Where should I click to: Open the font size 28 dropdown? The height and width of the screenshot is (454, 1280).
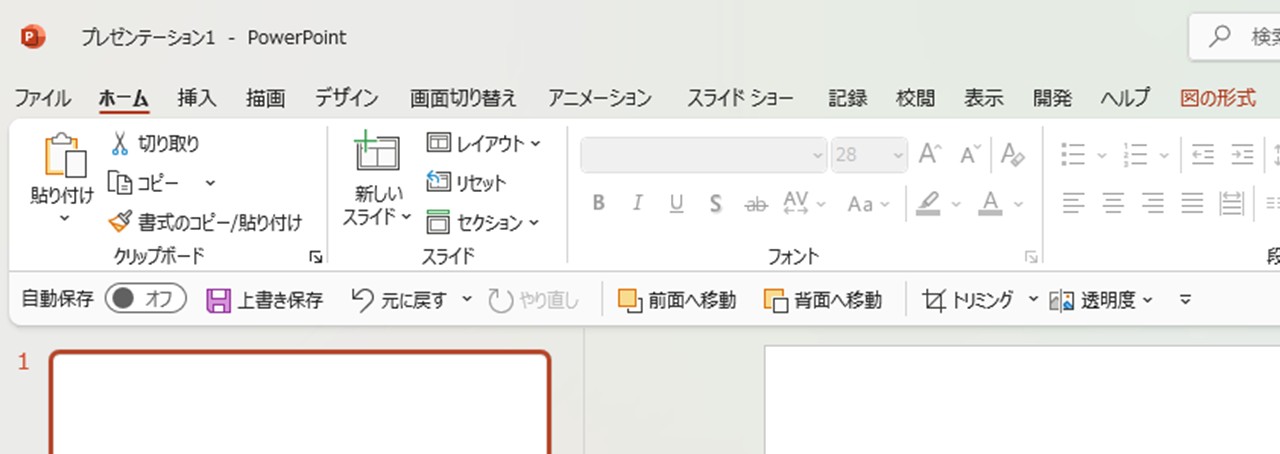[x=896, y=155]
